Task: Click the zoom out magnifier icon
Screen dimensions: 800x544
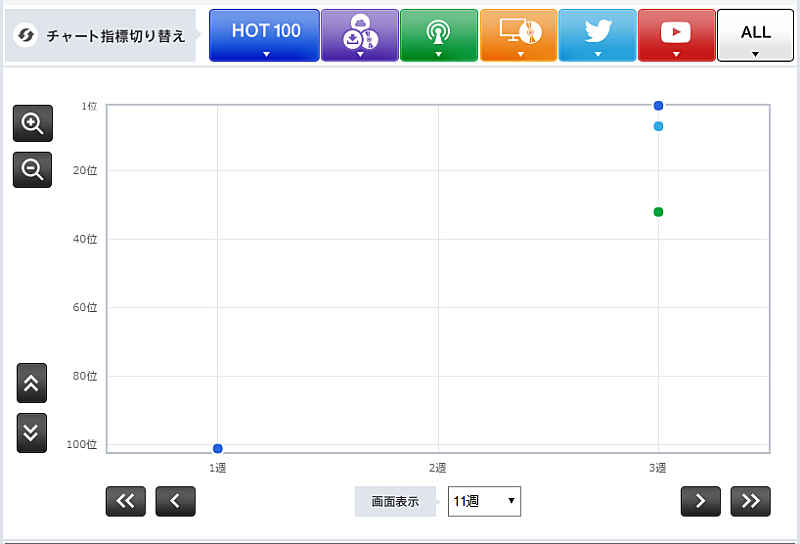Action: [x=32, y=170]
